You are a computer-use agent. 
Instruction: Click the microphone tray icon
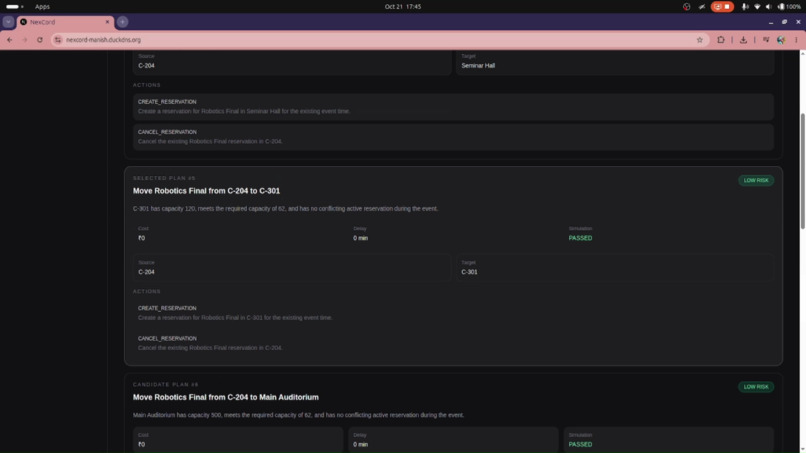[x=745, y=7]
